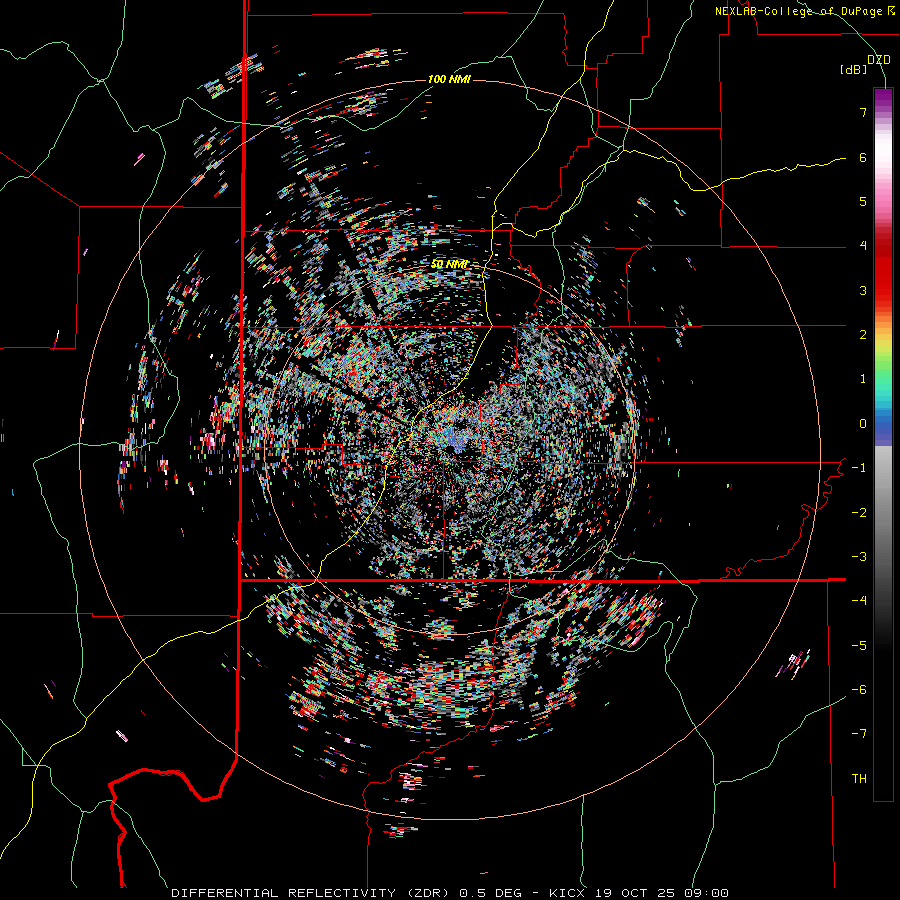
Task: Click the "-5" value on the scale
Action: 859,646
